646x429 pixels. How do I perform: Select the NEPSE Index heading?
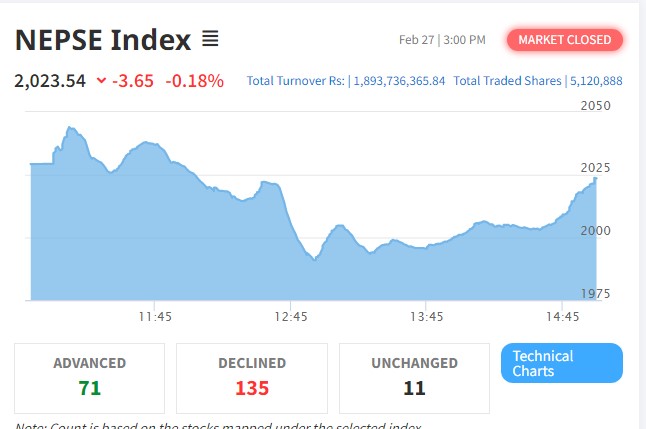point(103,40)
